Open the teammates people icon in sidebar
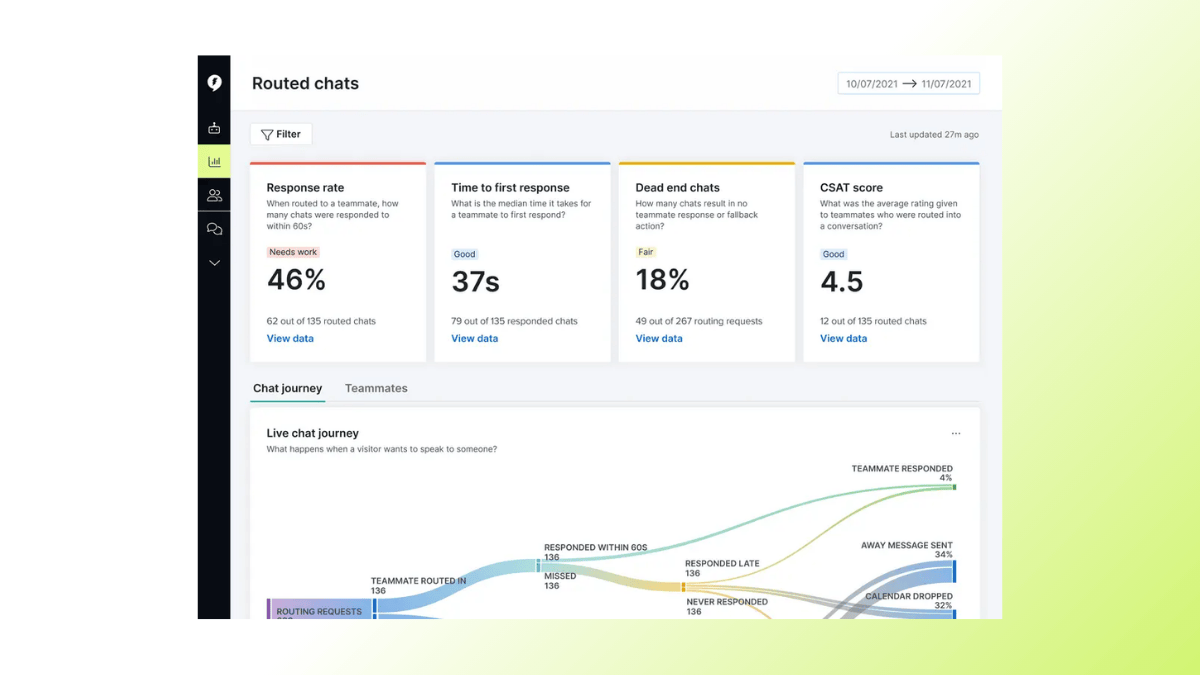Screen dimensions: 1200x675 pos(214,194)
